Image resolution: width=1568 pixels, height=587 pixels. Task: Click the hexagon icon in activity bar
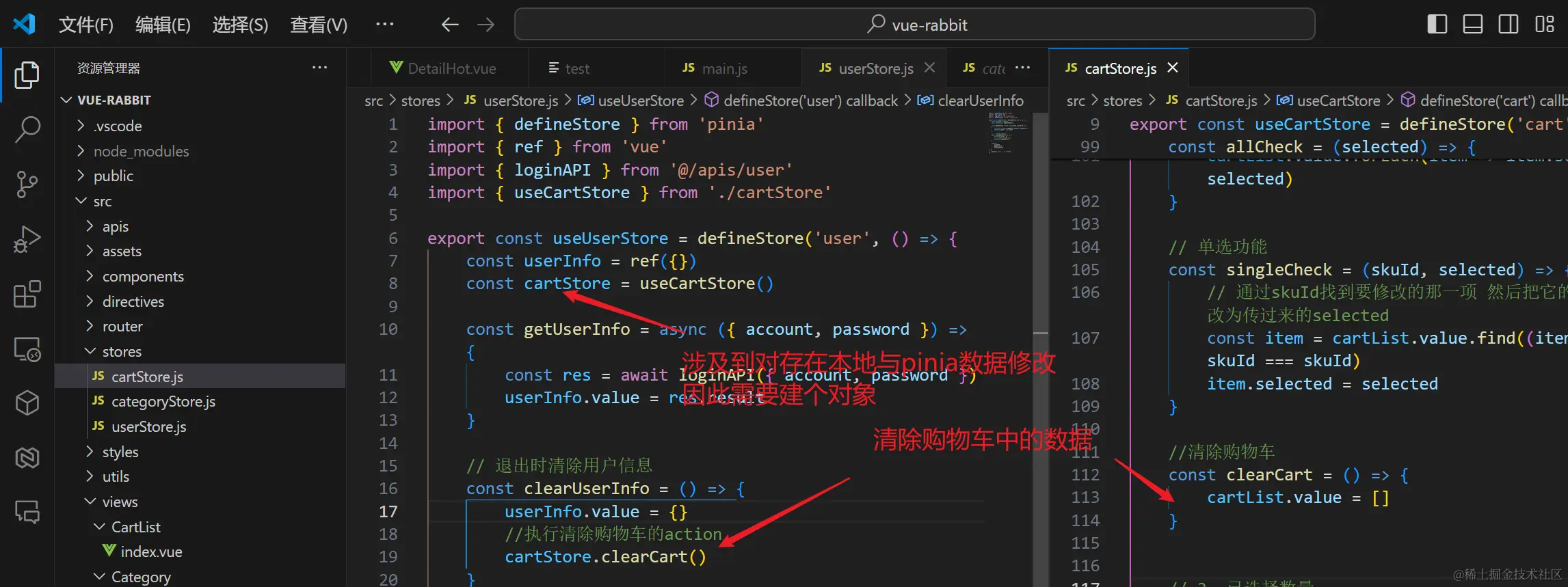pos(27,458)
